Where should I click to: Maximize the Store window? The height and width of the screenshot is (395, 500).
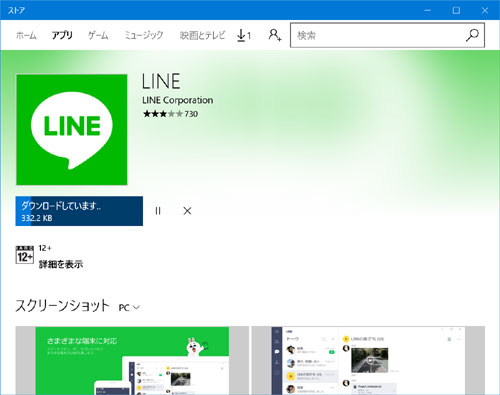pos(456,10)
